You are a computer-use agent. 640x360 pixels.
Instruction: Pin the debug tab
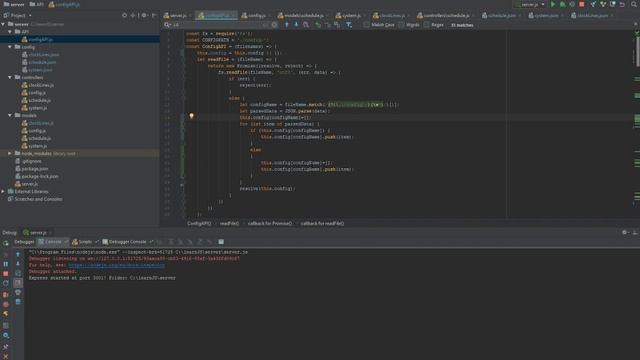(6, 347)
